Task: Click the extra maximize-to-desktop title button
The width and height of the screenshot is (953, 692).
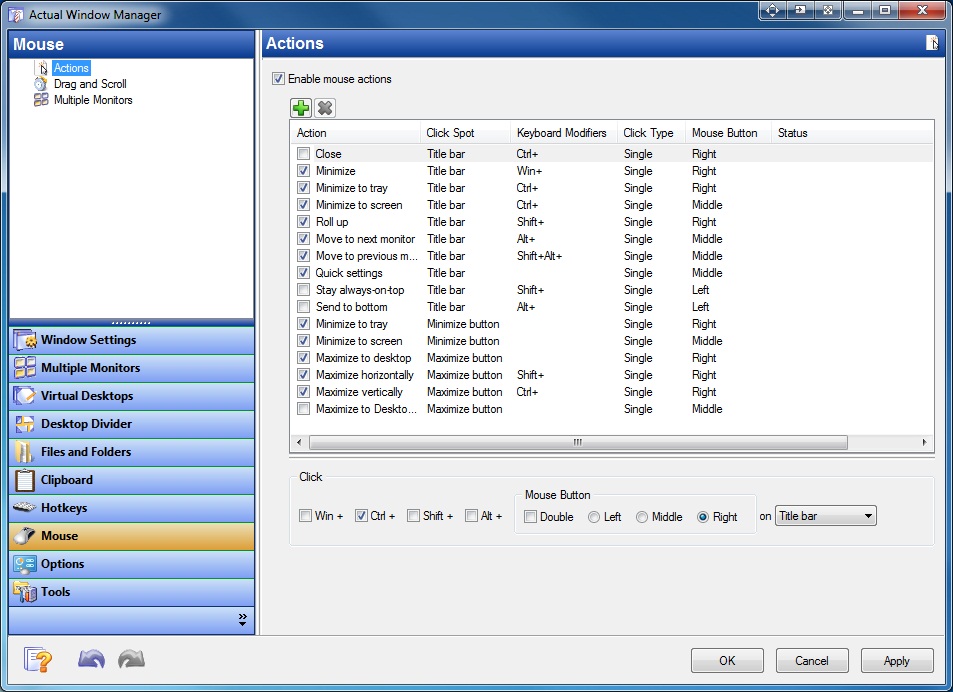Action: (x=828, y=10)
